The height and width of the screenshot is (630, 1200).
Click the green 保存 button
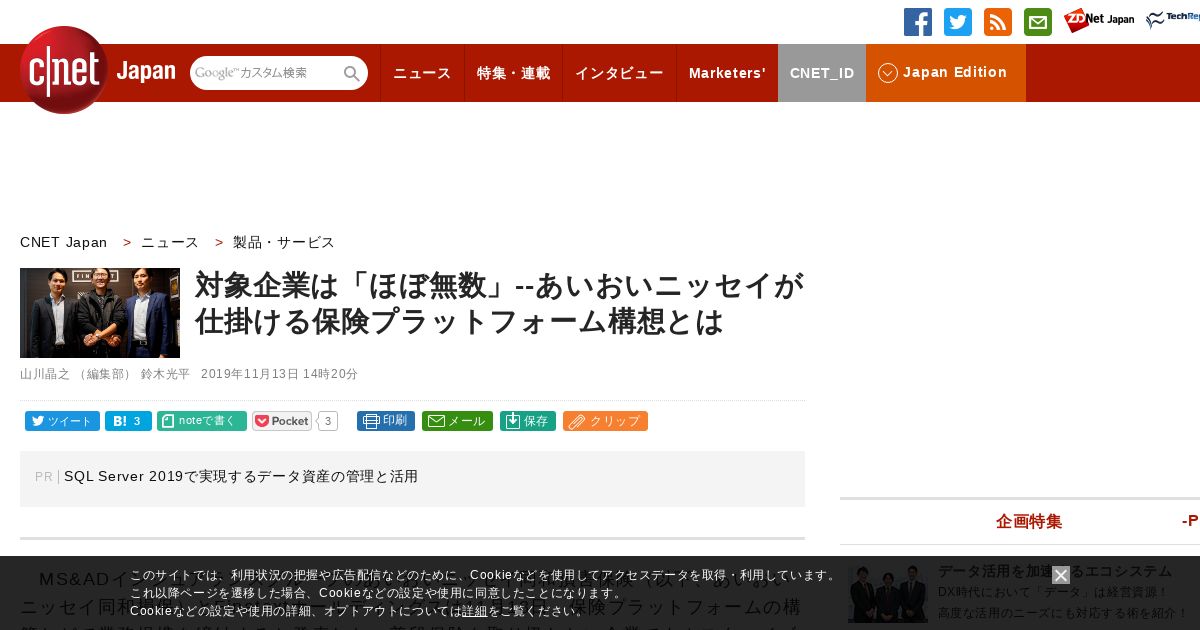(x=528, y=421)
